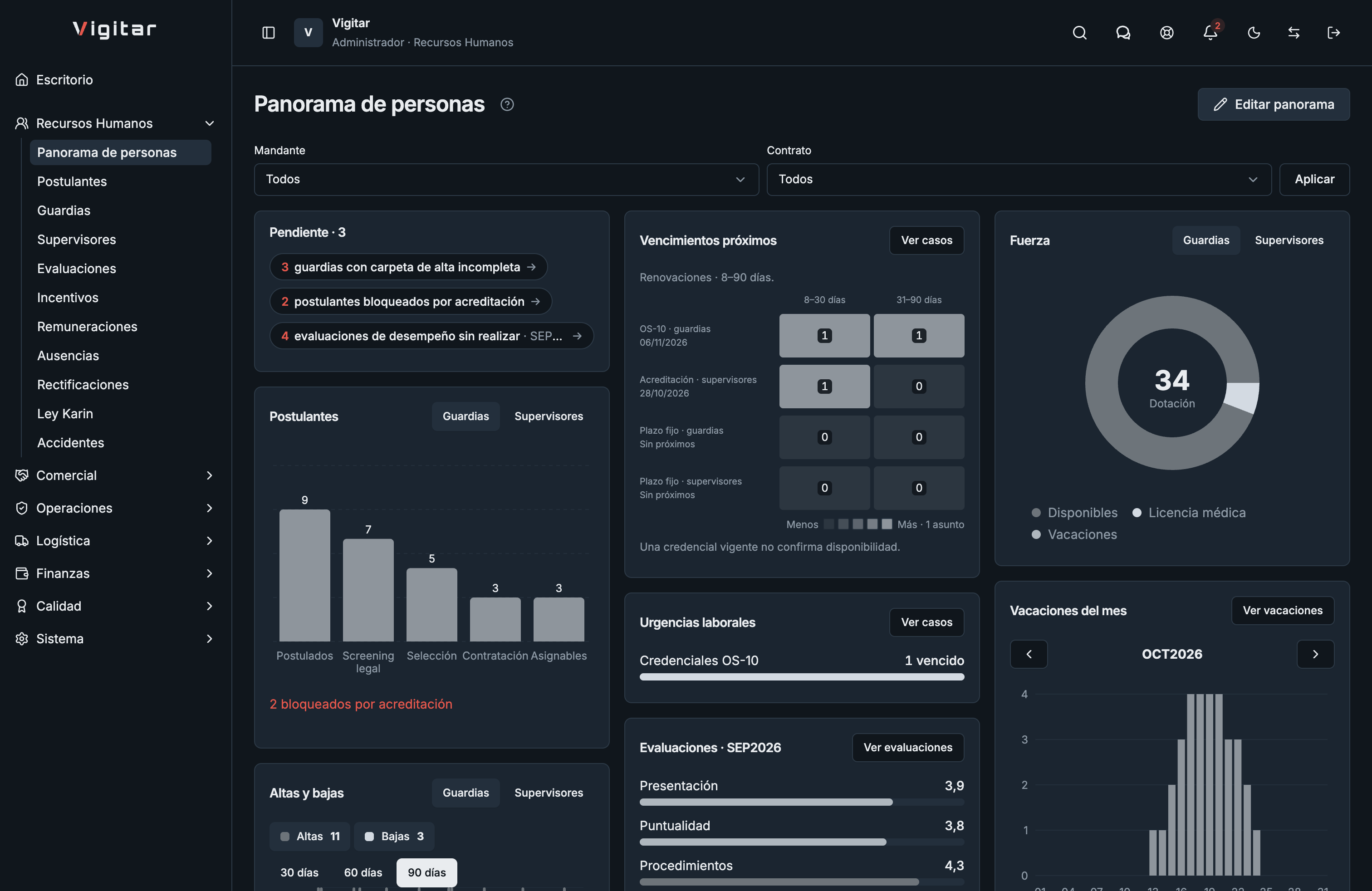Select 60 días range
Image resolution: width=1372 pixels, height=891 pixels.
coord(363,872)
